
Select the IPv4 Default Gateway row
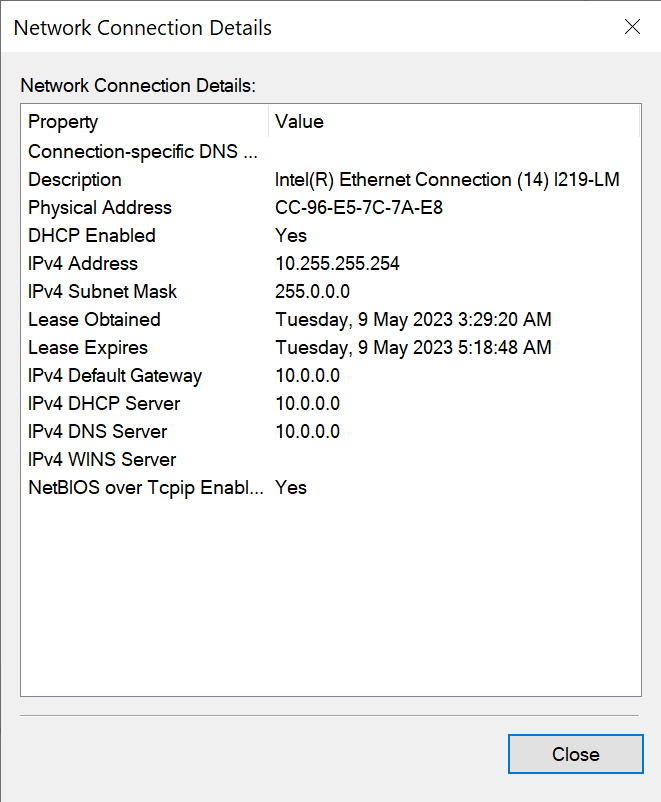pos(330,376)
